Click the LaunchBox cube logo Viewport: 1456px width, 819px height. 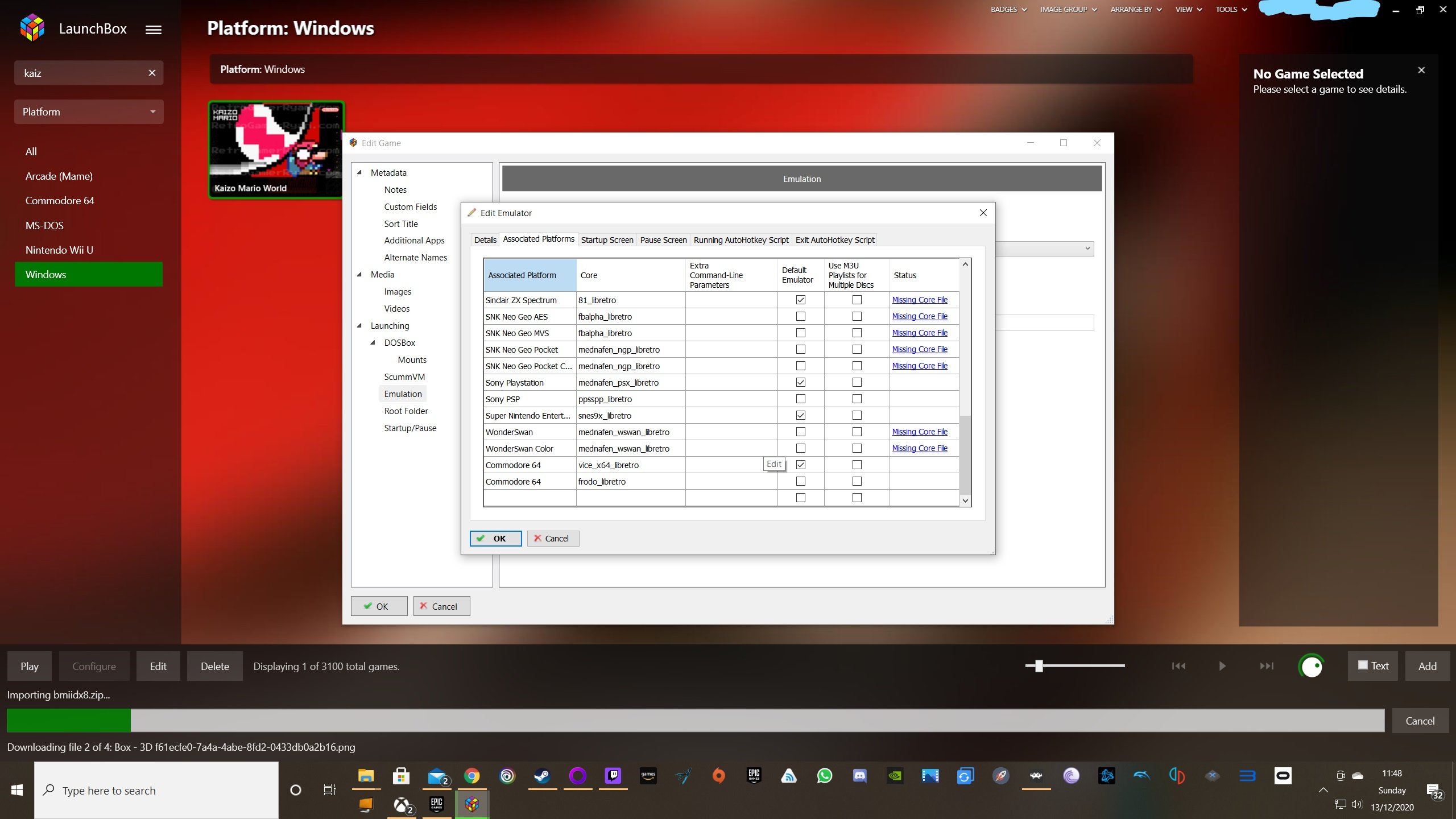pos(32,28)
